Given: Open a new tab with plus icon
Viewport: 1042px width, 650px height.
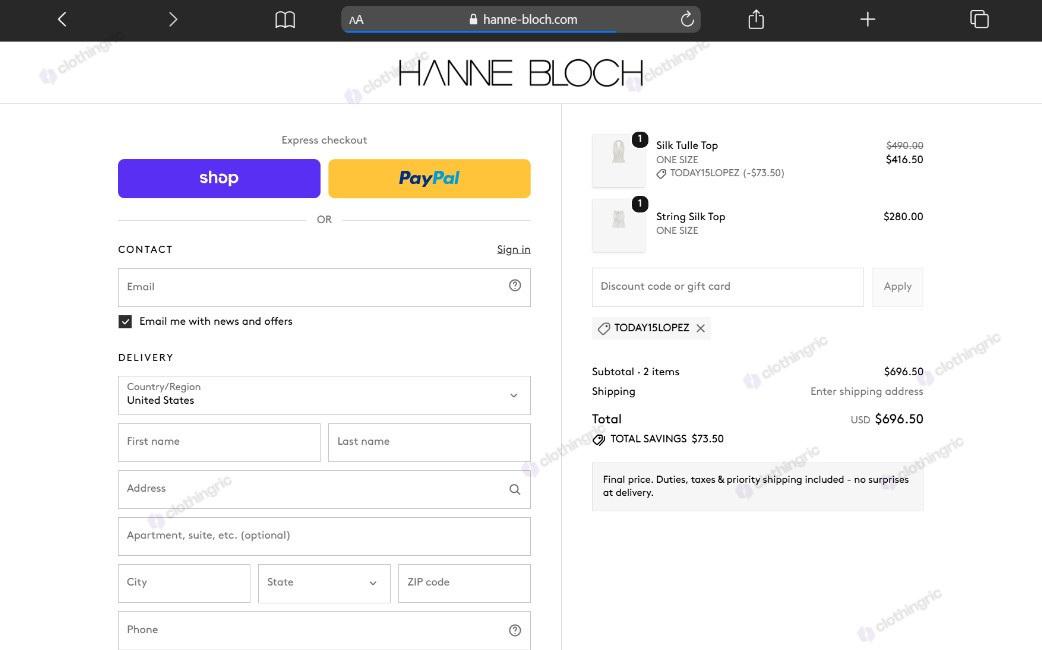Looking at the screenshot, I should tap(867, 19).
